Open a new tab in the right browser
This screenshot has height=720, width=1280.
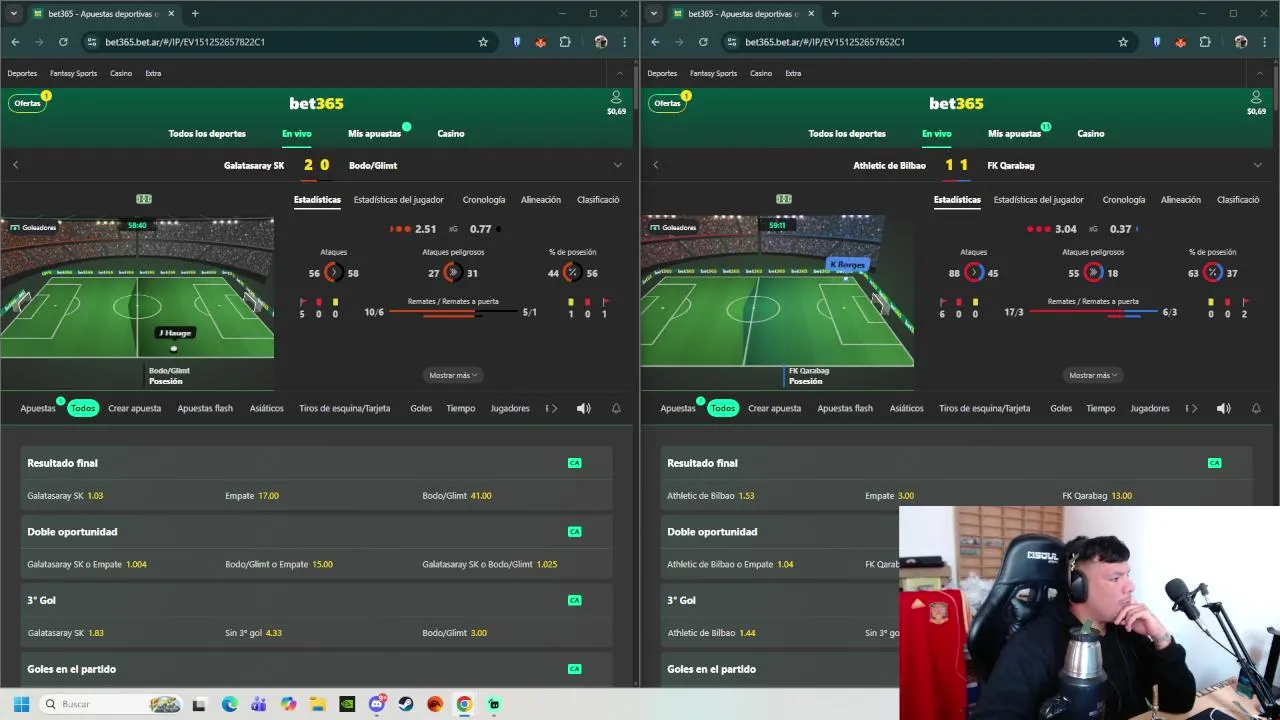click(x=835, y=13)
